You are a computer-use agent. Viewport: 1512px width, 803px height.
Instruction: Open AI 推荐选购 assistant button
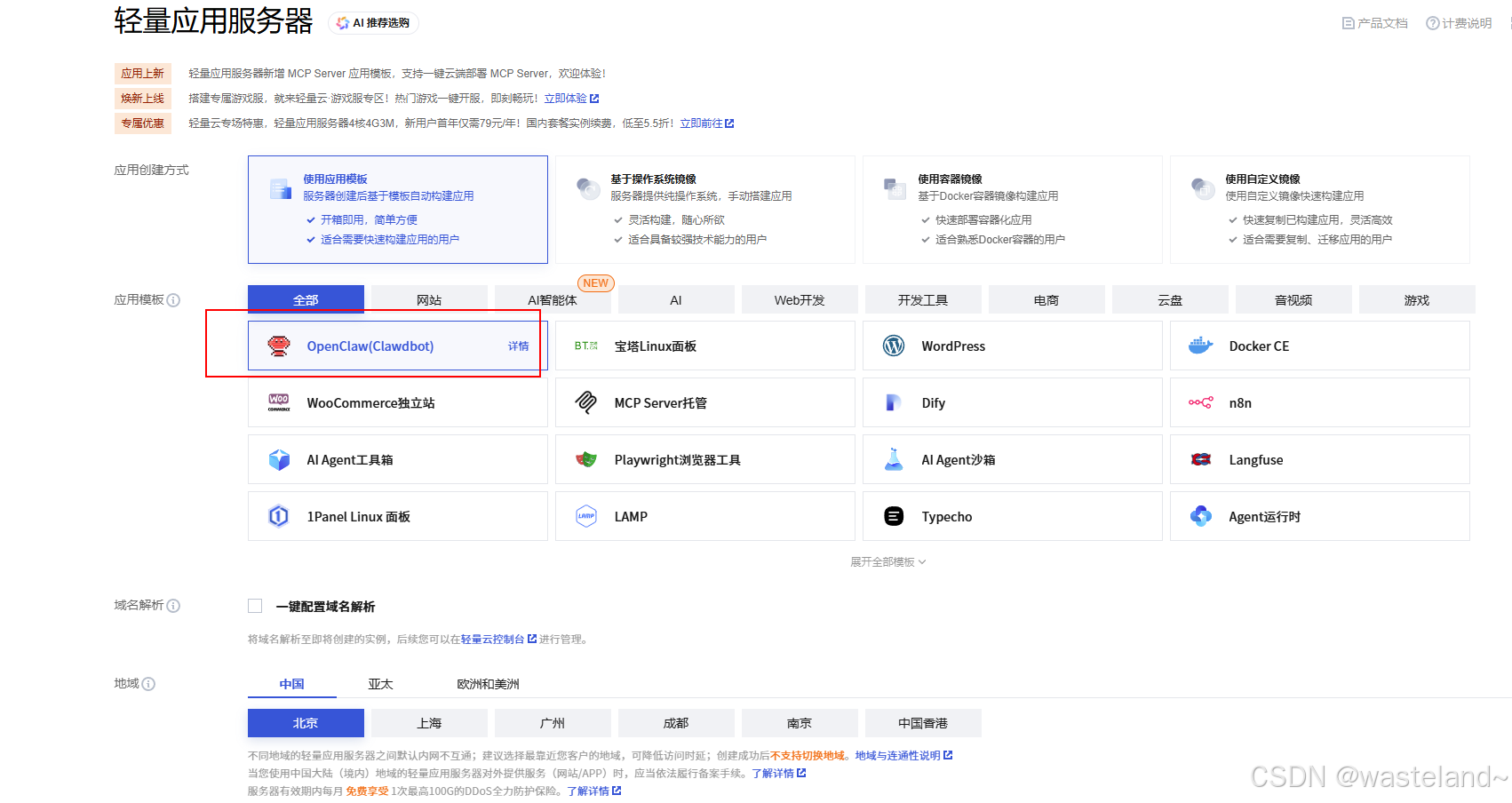(x=373, y=23)
